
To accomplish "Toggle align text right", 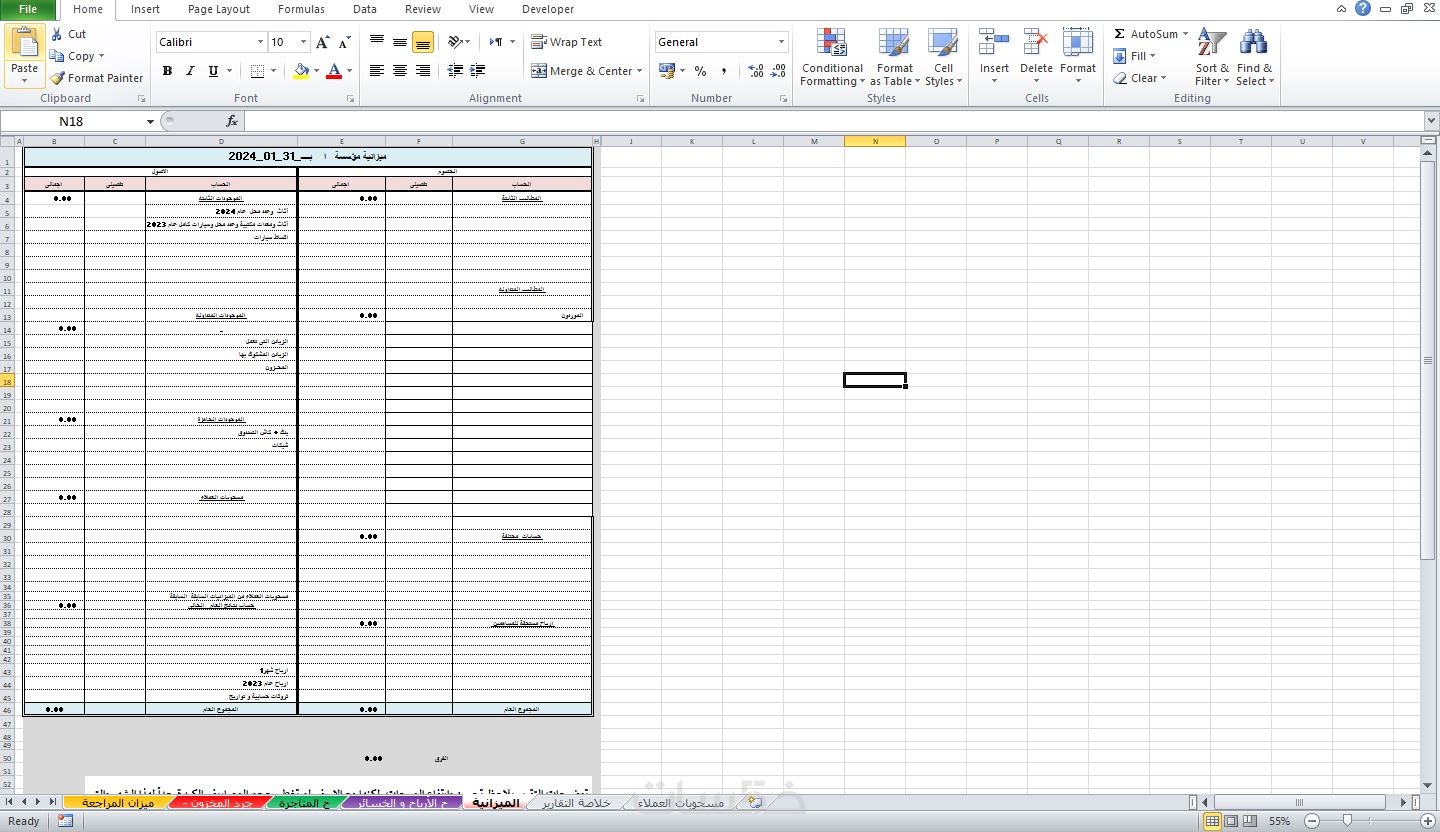I will coord(423,71).
